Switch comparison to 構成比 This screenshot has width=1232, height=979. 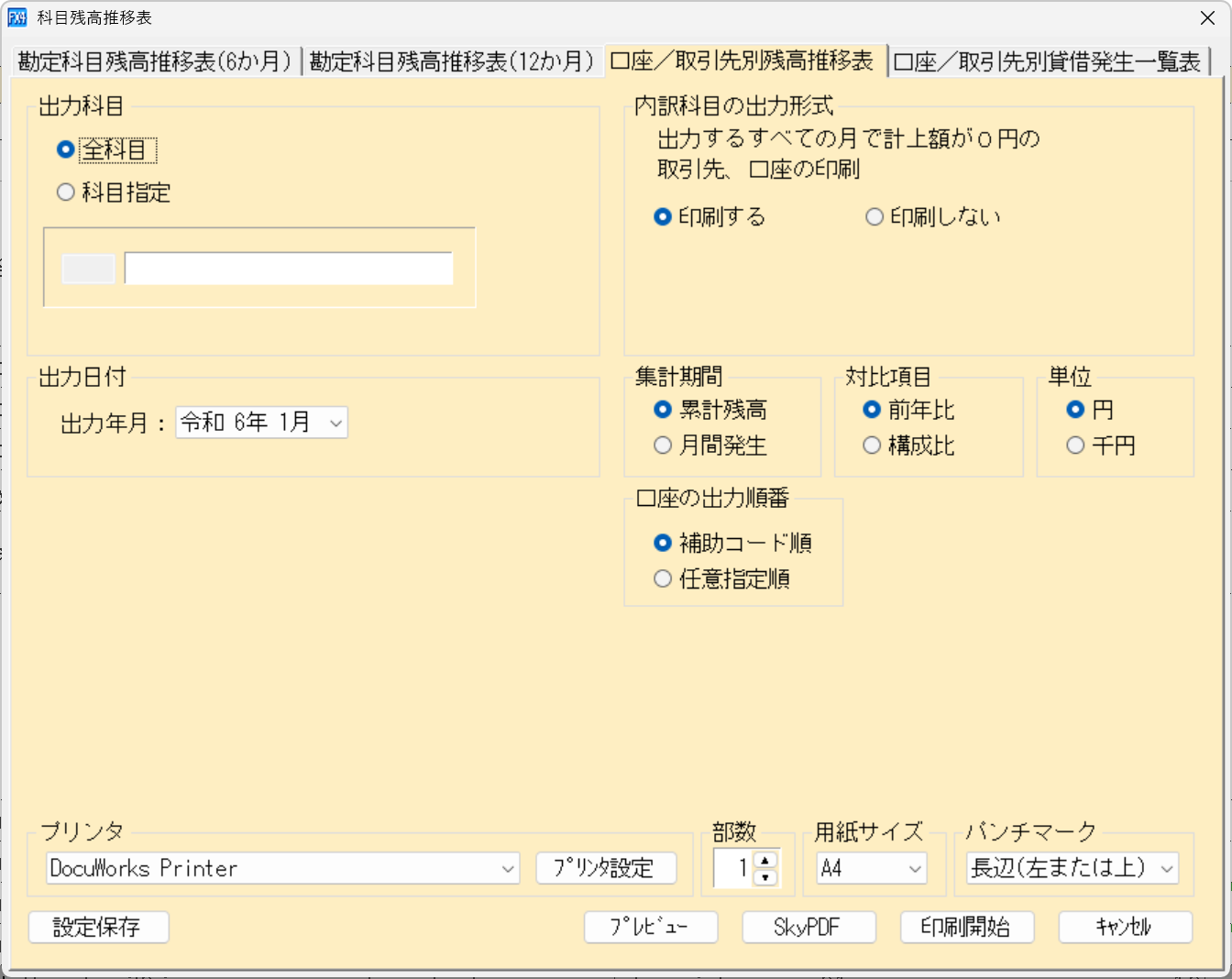coord(871,445)
